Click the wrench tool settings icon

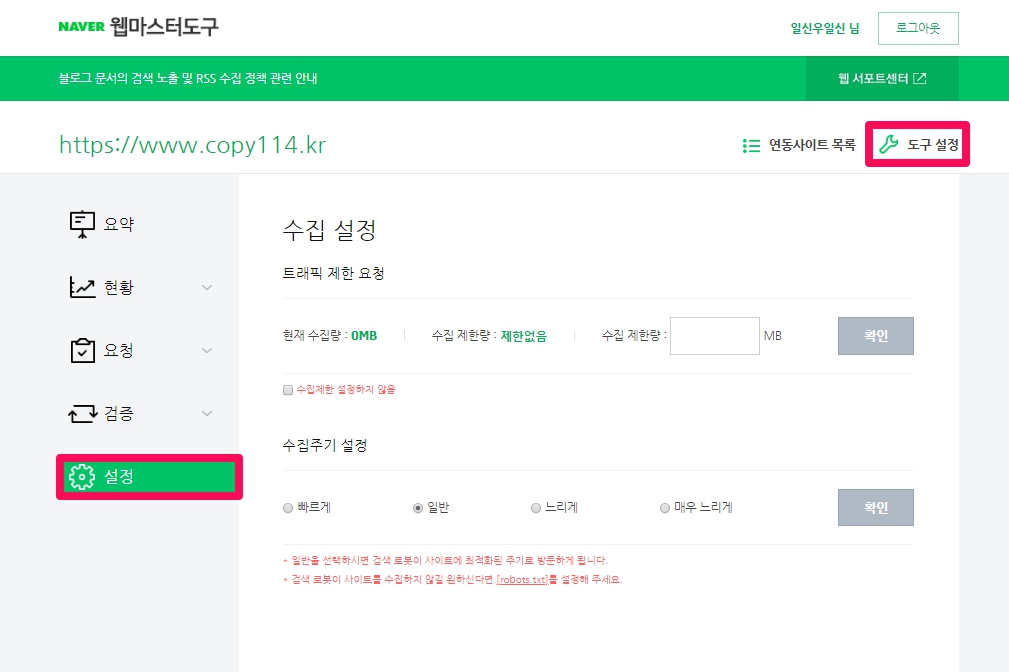[x=888, y=146]
